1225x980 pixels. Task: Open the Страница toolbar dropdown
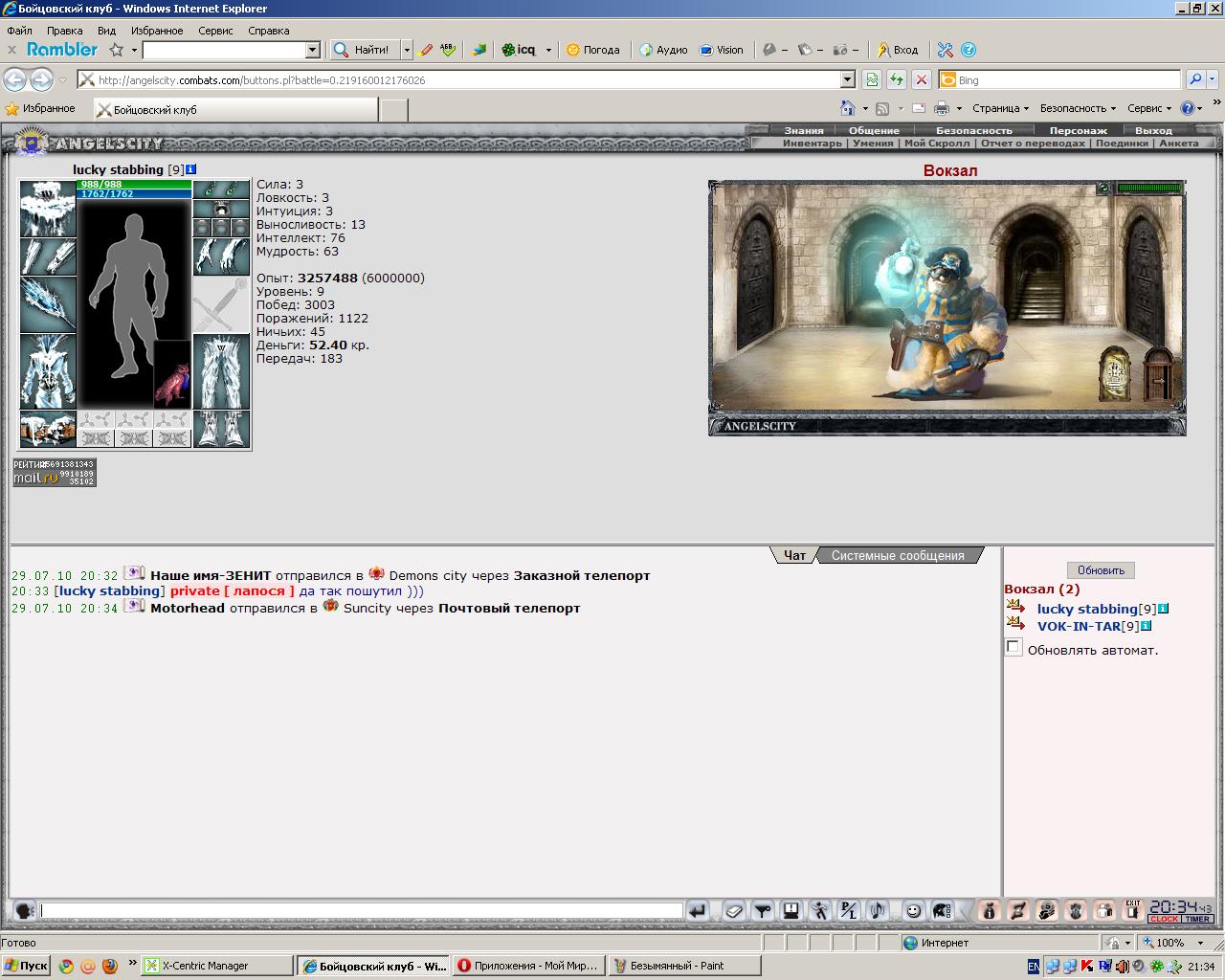coord(1000,108)
